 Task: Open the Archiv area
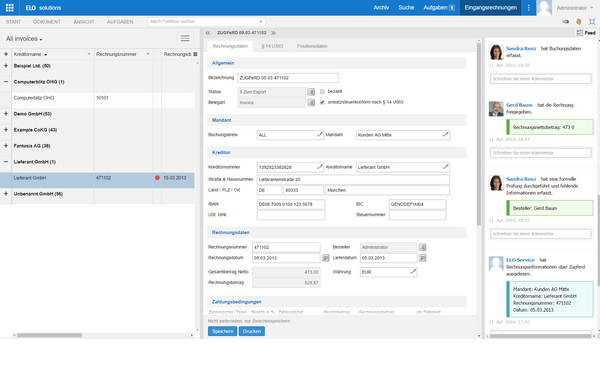381,8
